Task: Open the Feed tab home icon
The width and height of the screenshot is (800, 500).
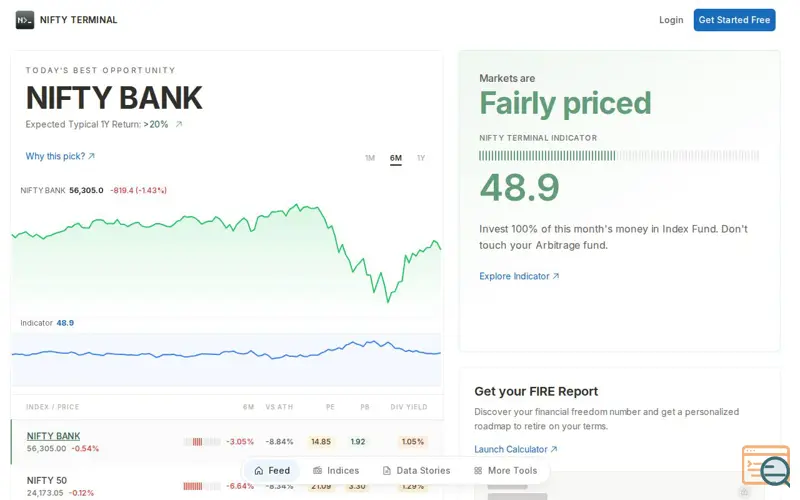Action: pyautogui.click(x=259, y=470)
